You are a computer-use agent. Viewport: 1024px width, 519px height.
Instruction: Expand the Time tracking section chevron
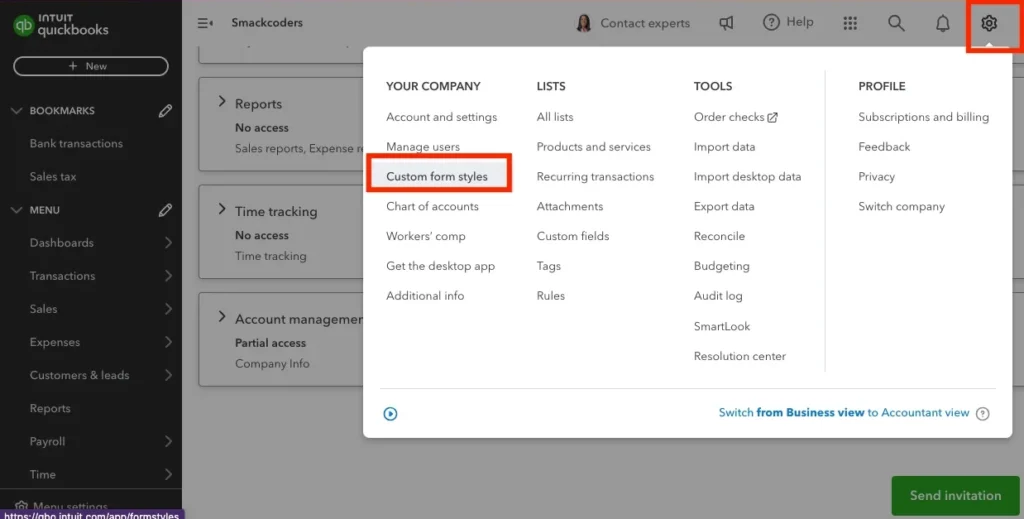point(222,210)
